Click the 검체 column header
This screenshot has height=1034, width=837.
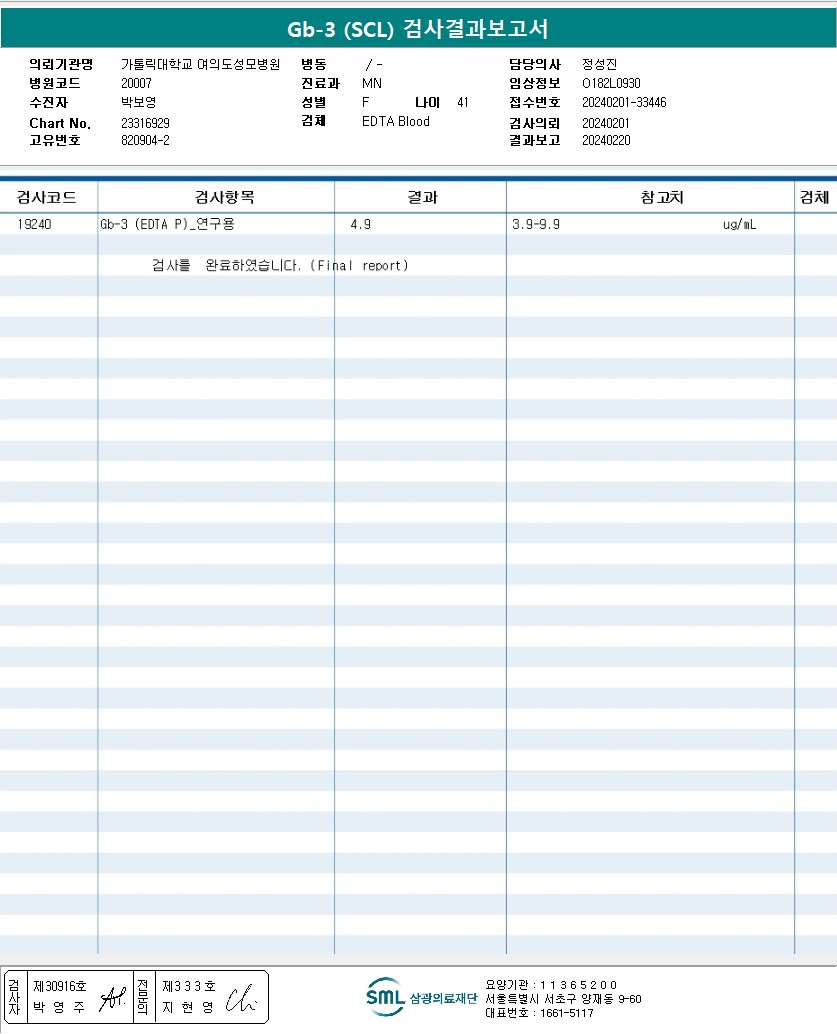tap(814, 198)
